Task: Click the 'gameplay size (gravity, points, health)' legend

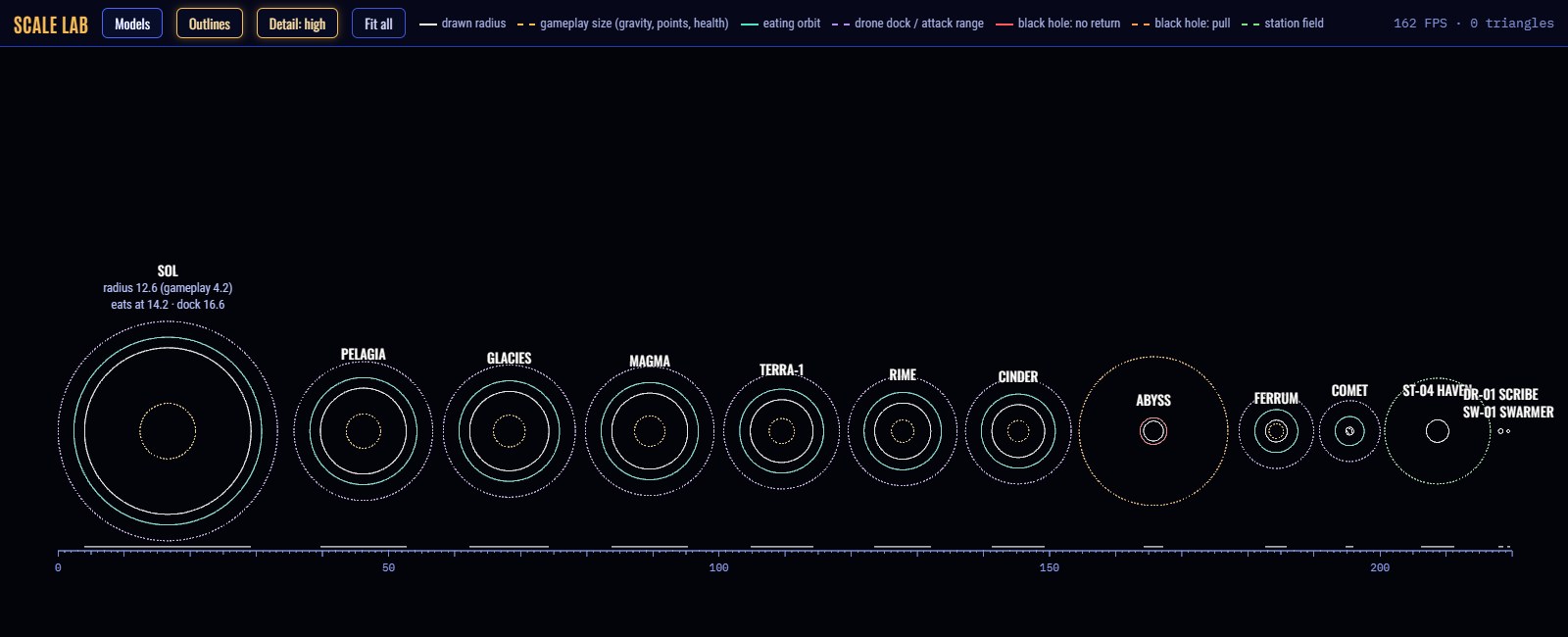Action: pyautogui.click(x=623, y=24)
